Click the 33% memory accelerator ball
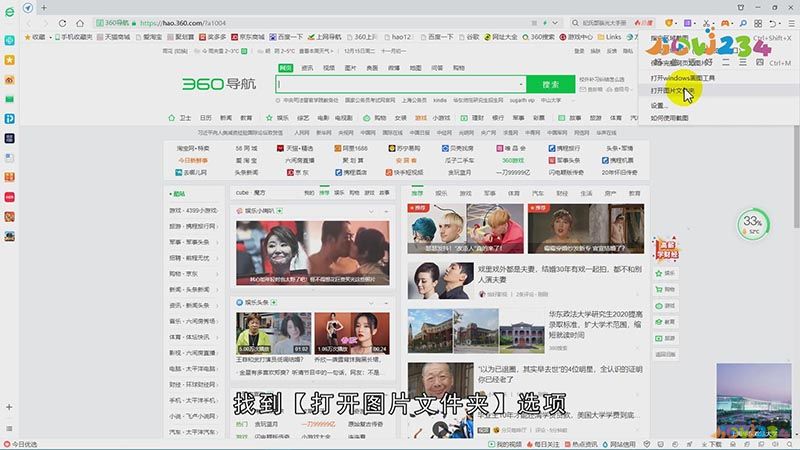This screenshot has width=800, height=450. coord(753,224)
